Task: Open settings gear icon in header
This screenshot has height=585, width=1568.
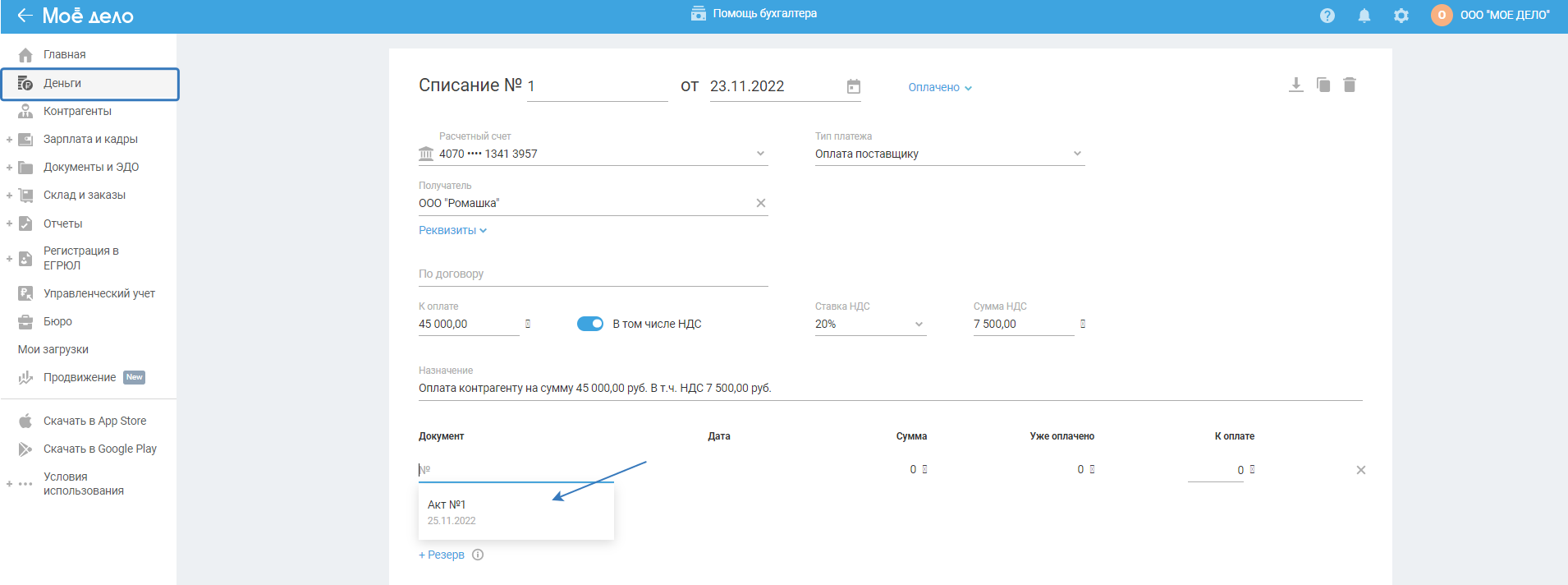Action: (1401, 16)
